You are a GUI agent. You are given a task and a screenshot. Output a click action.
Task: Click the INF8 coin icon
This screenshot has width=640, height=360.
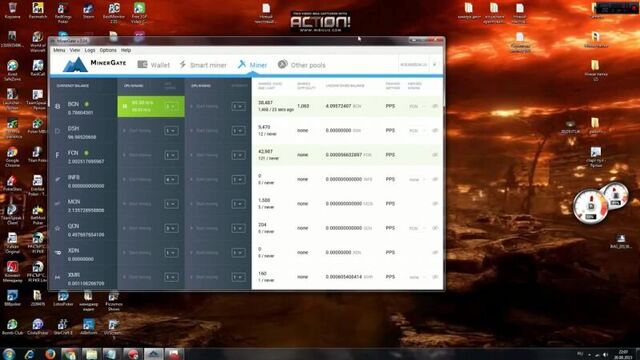pos(58,179)
